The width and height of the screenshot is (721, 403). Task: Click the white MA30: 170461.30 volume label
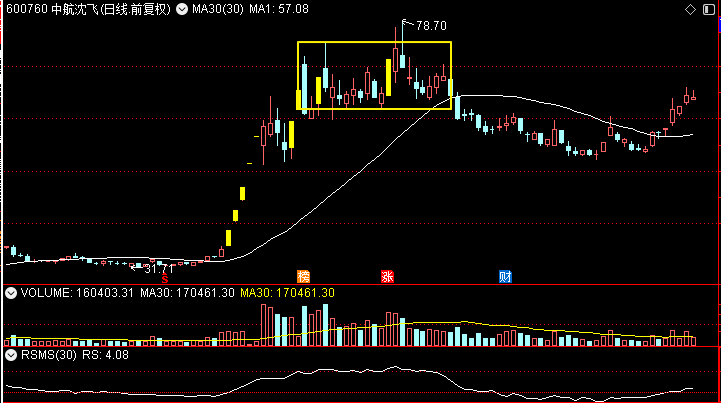pyautogui.click(x=187, y=293)
